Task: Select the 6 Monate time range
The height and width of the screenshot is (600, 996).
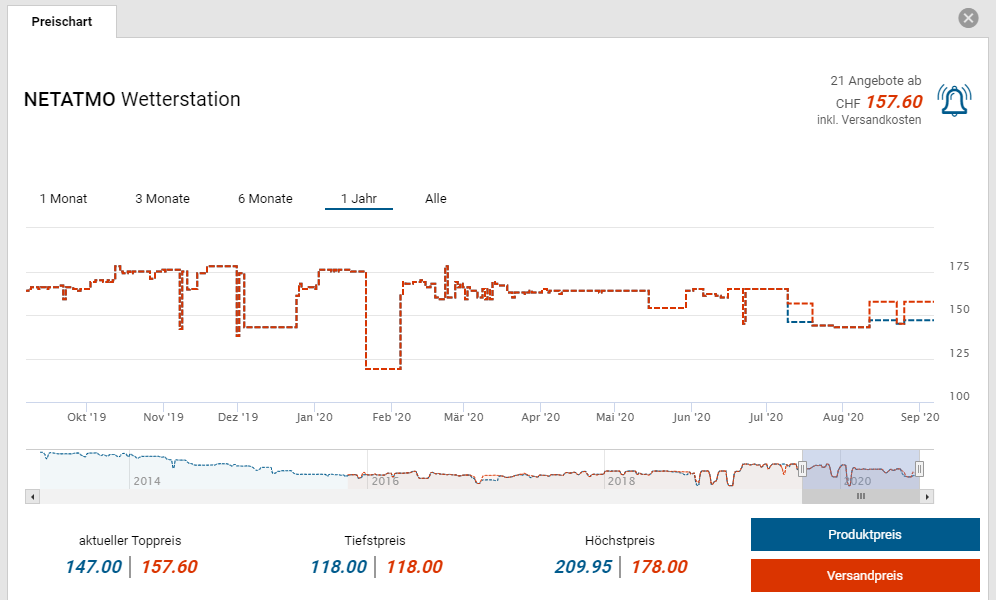Action: [265, 199]
